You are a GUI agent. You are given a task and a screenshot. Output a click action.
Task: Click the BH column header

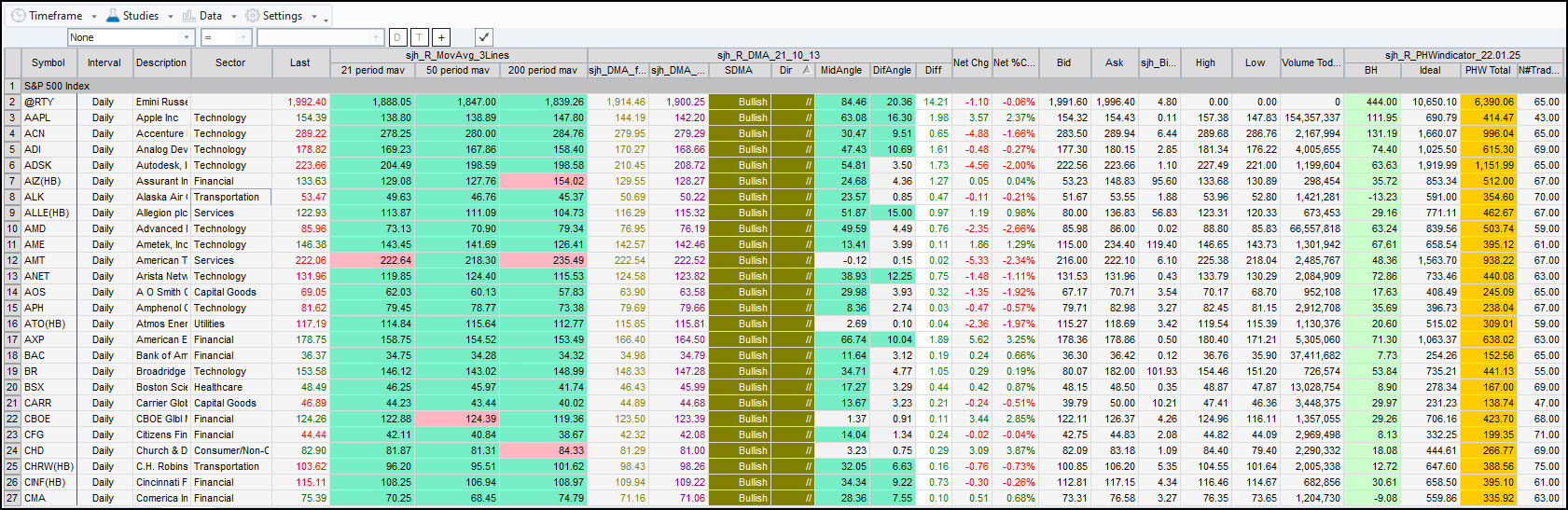[1371, 70]
